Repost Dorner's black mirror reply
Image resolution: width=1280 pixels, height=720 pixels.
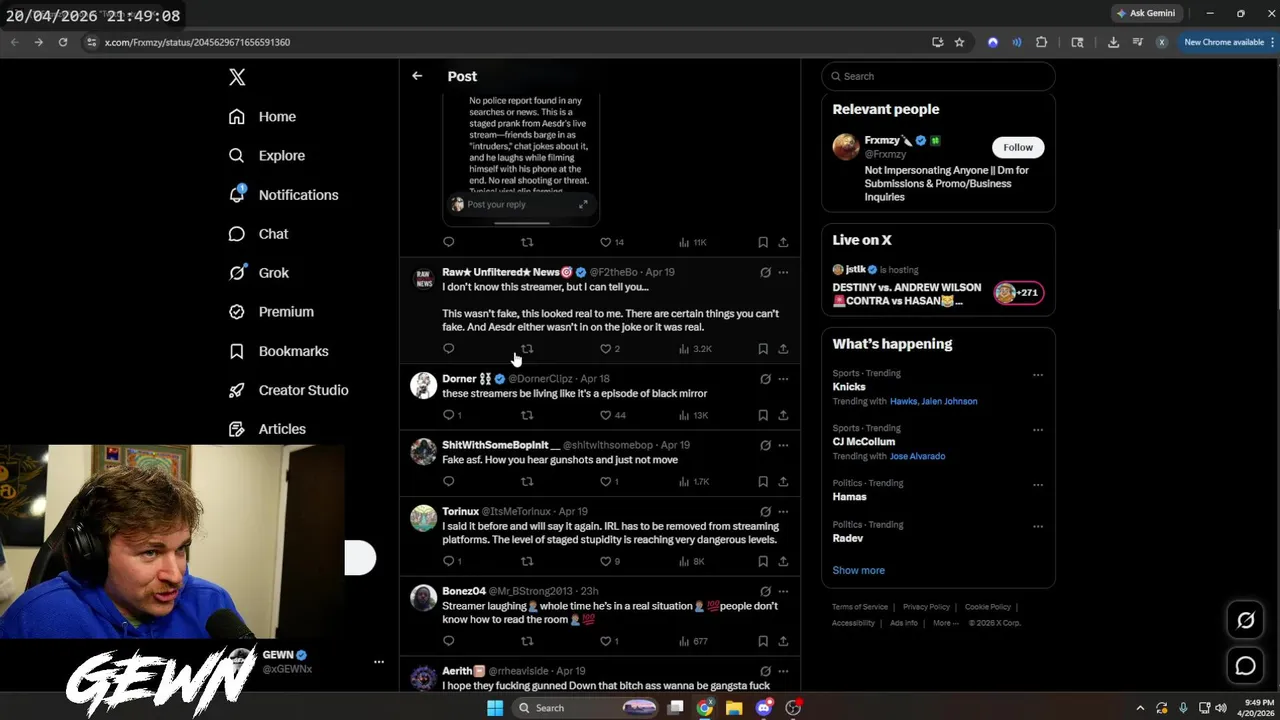(527, 415)
